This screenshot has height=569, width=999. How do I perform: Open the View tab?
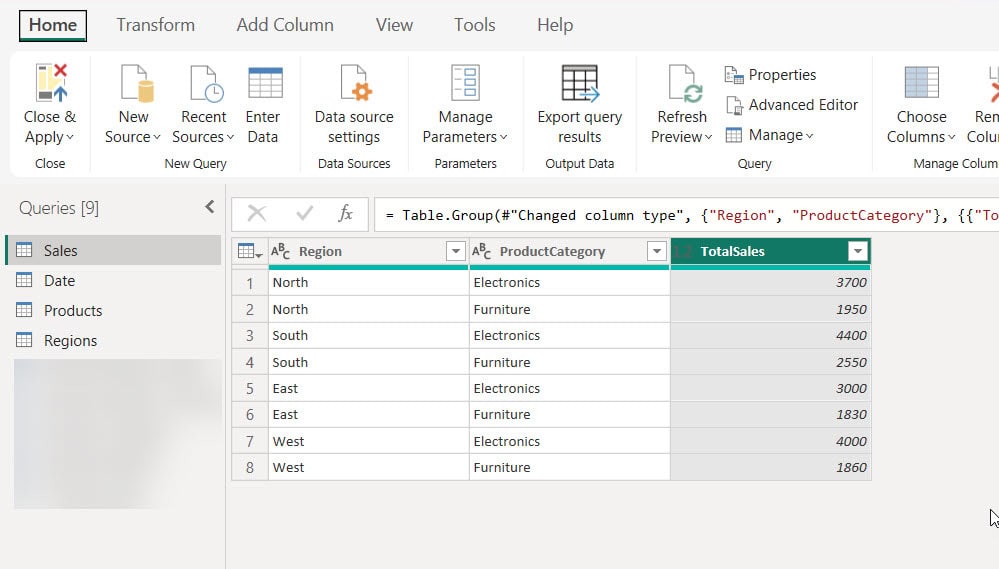coord(394,25)
